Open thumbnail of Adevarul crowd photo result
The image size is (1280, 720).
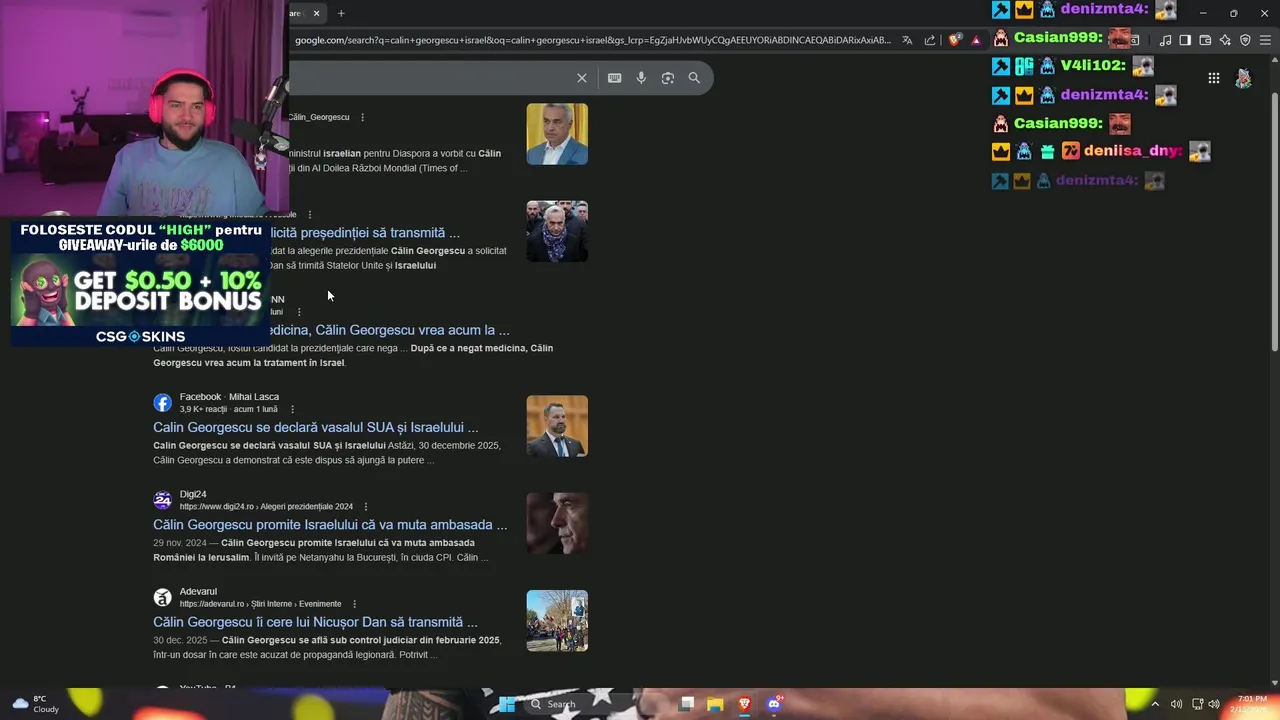557,621
